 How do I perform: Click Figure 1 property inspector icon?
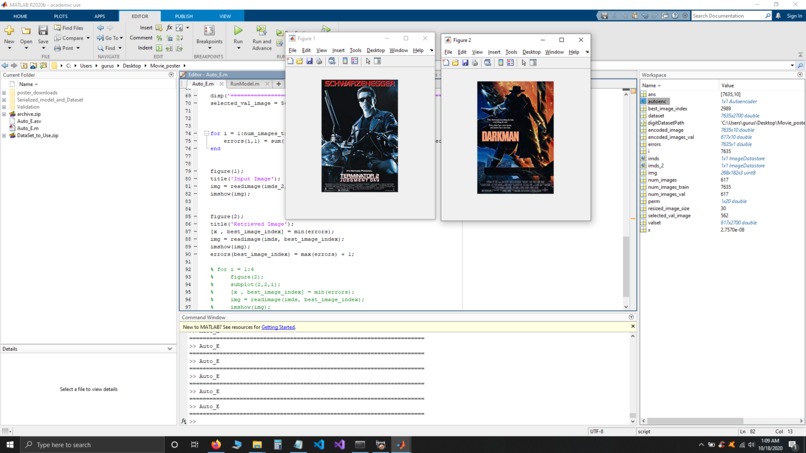pyautogui.click(x=378, y=61)
